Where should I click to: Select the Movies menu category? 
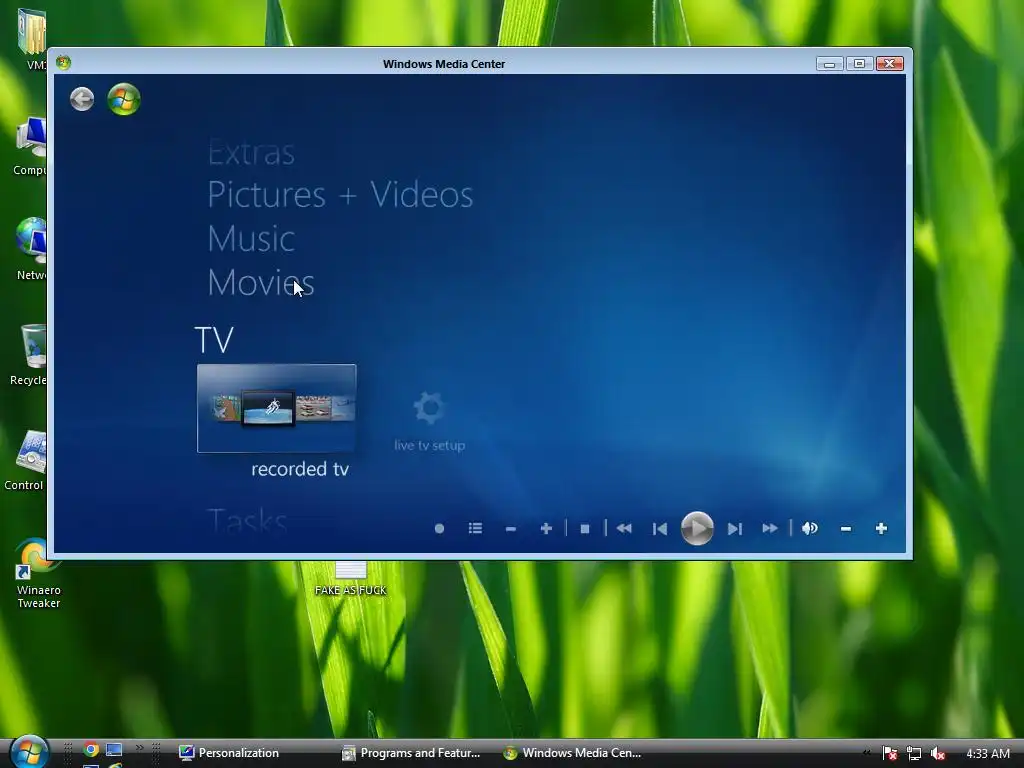click(x=261, y=282)
